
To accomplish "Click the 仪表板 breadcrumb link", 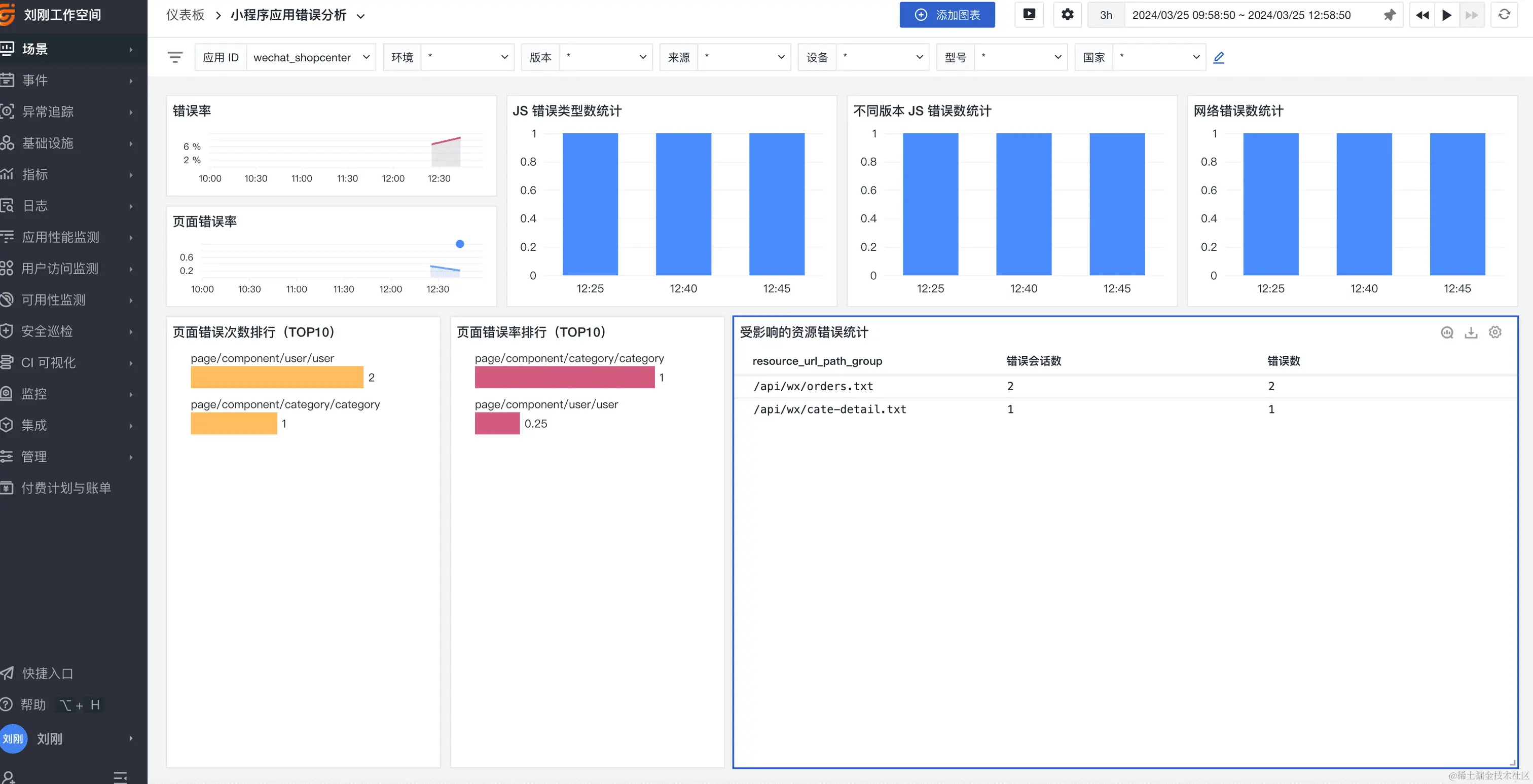I will 185,15.
